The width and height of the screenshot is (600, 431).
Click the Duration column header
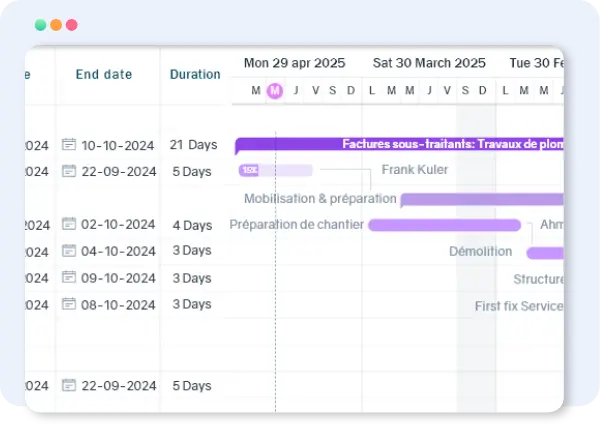point(195,74)
